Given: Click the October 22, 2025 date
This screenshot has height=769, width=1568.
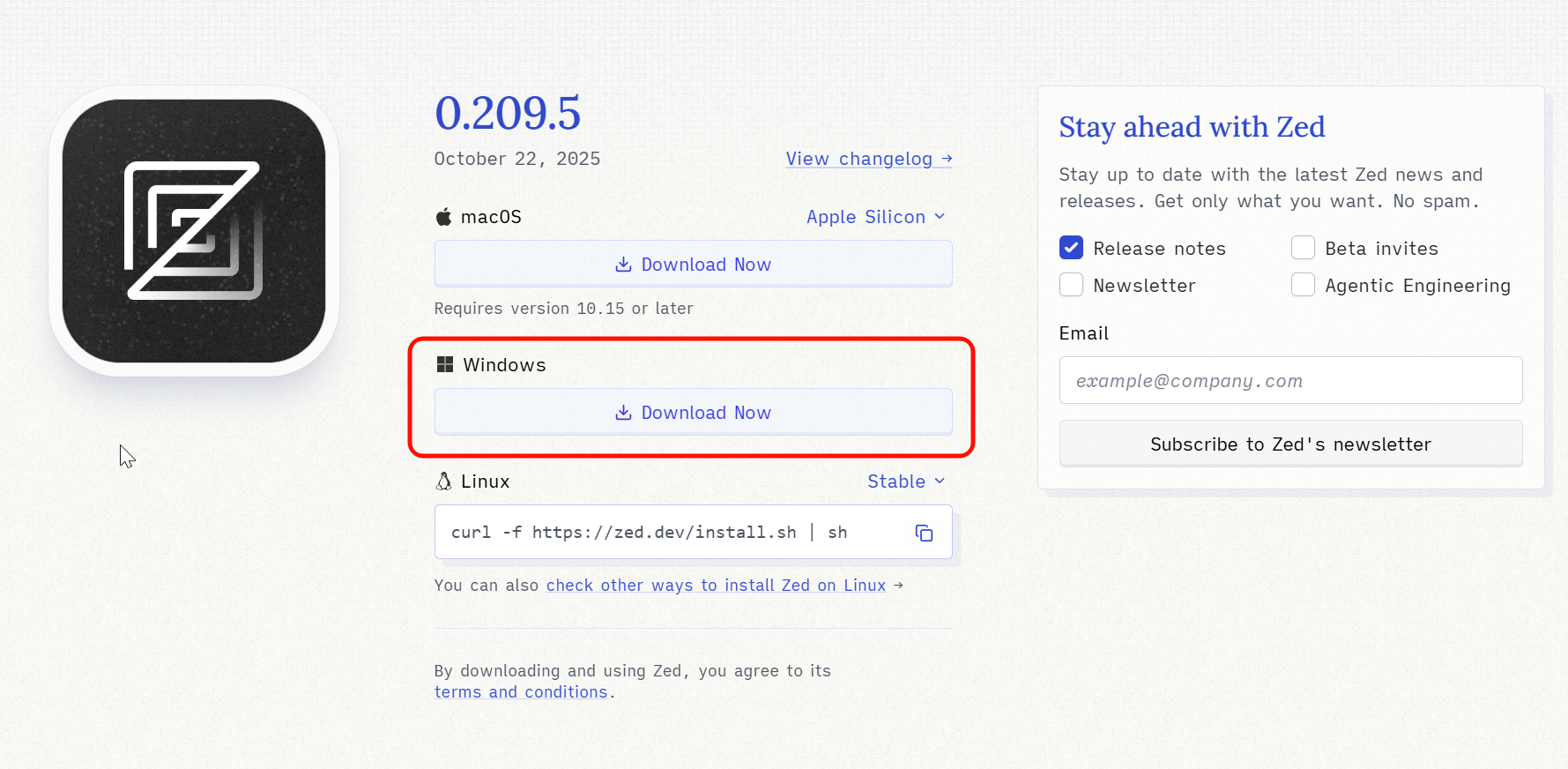Looking at the screenshot, I should (x=517, y=159).
